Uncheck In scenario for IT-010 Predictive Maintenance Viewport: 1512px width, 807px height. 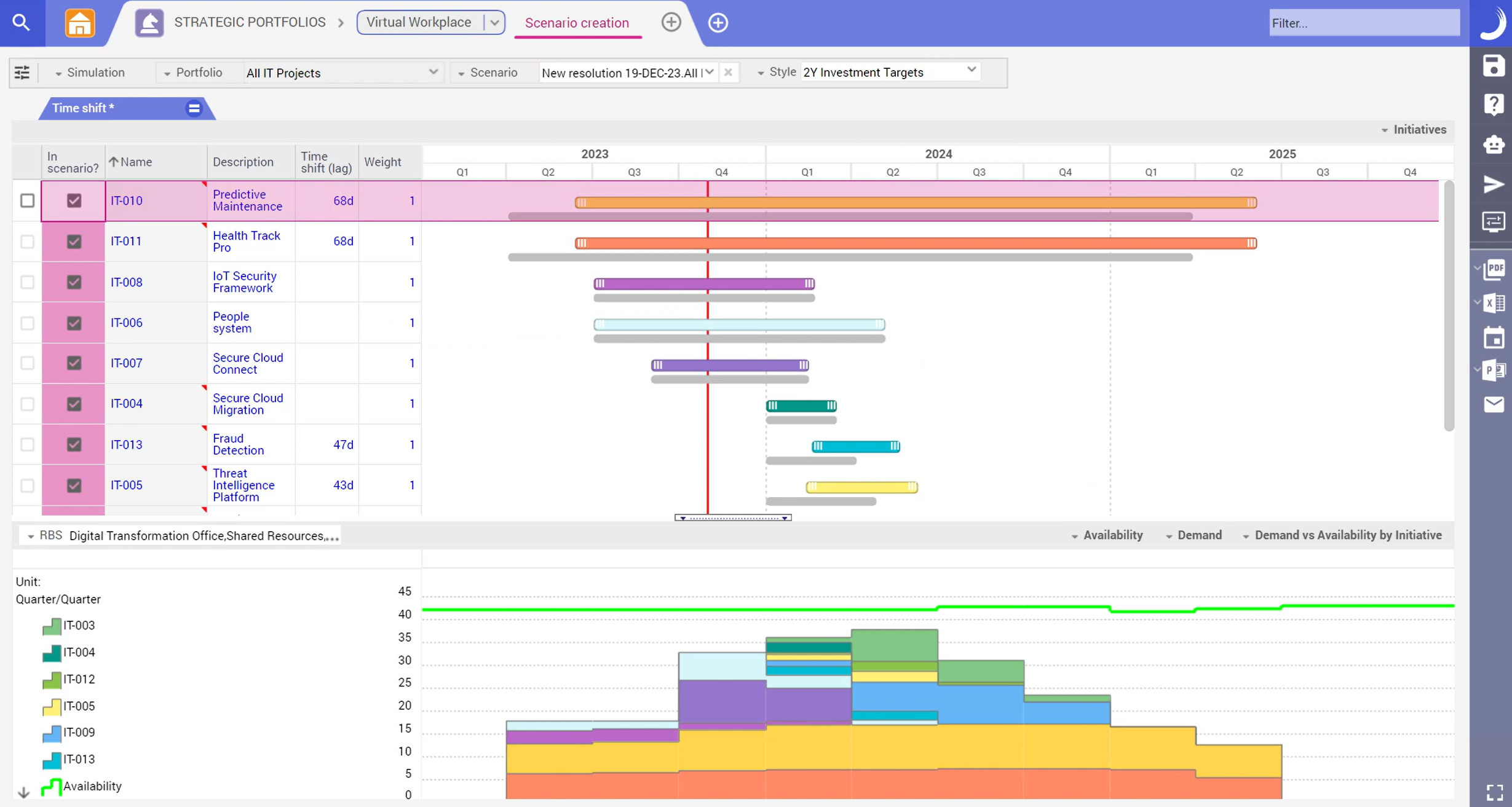tap(74, 200)
